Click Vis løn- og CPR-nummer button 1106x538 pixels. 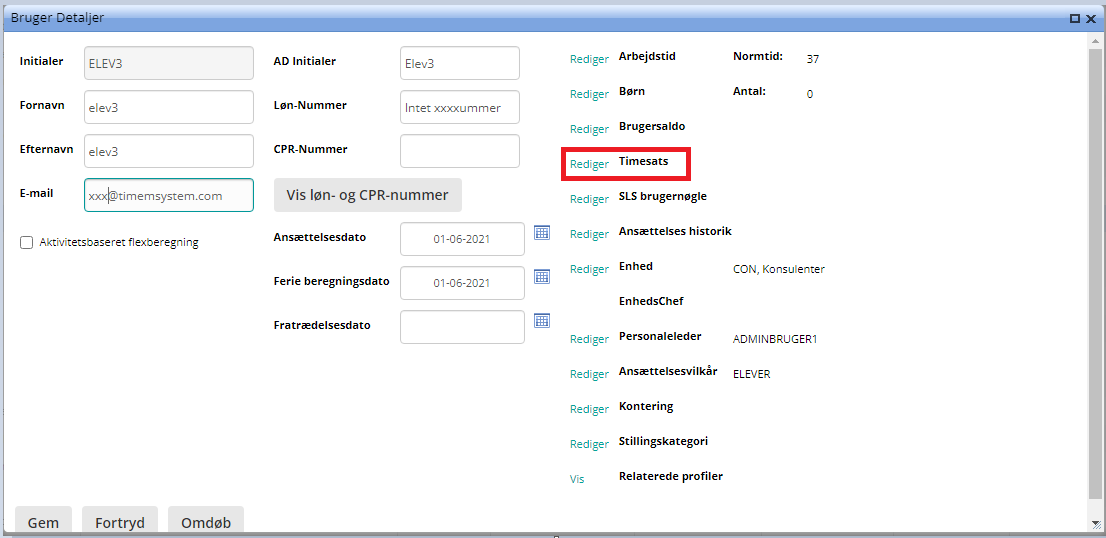[367, 195]
